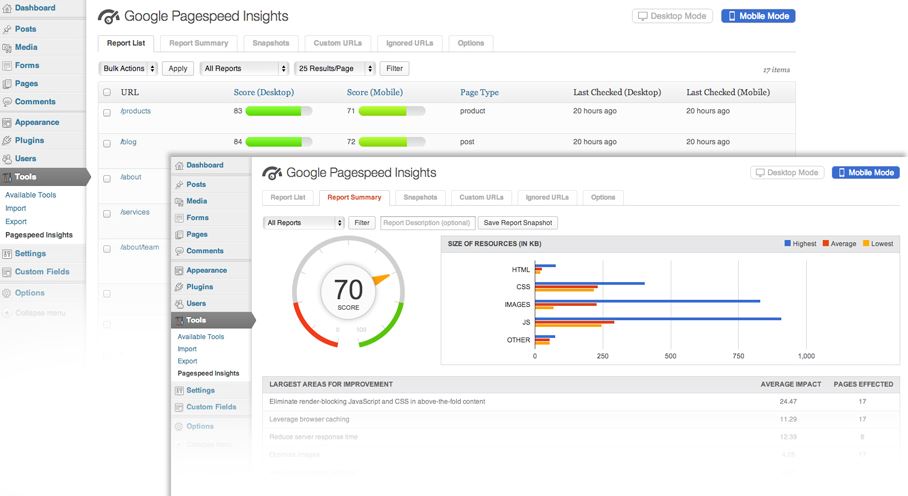This screenshot has width=908, height=496.
Task: Click the Users icon in back sidebar
Action: (7, 159)
